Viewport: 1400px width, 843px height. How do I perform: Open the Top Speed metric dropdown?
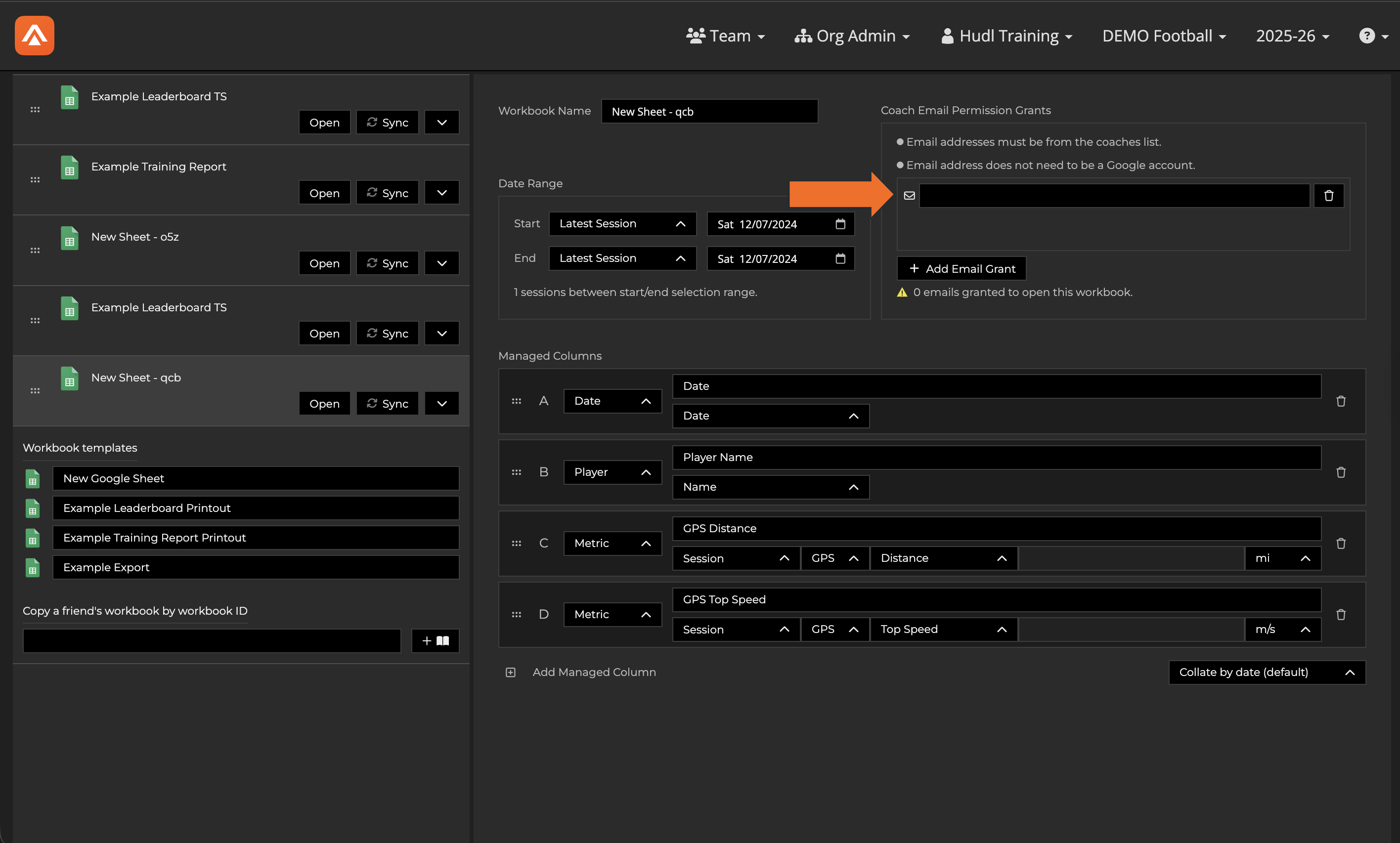coord(943,630)
